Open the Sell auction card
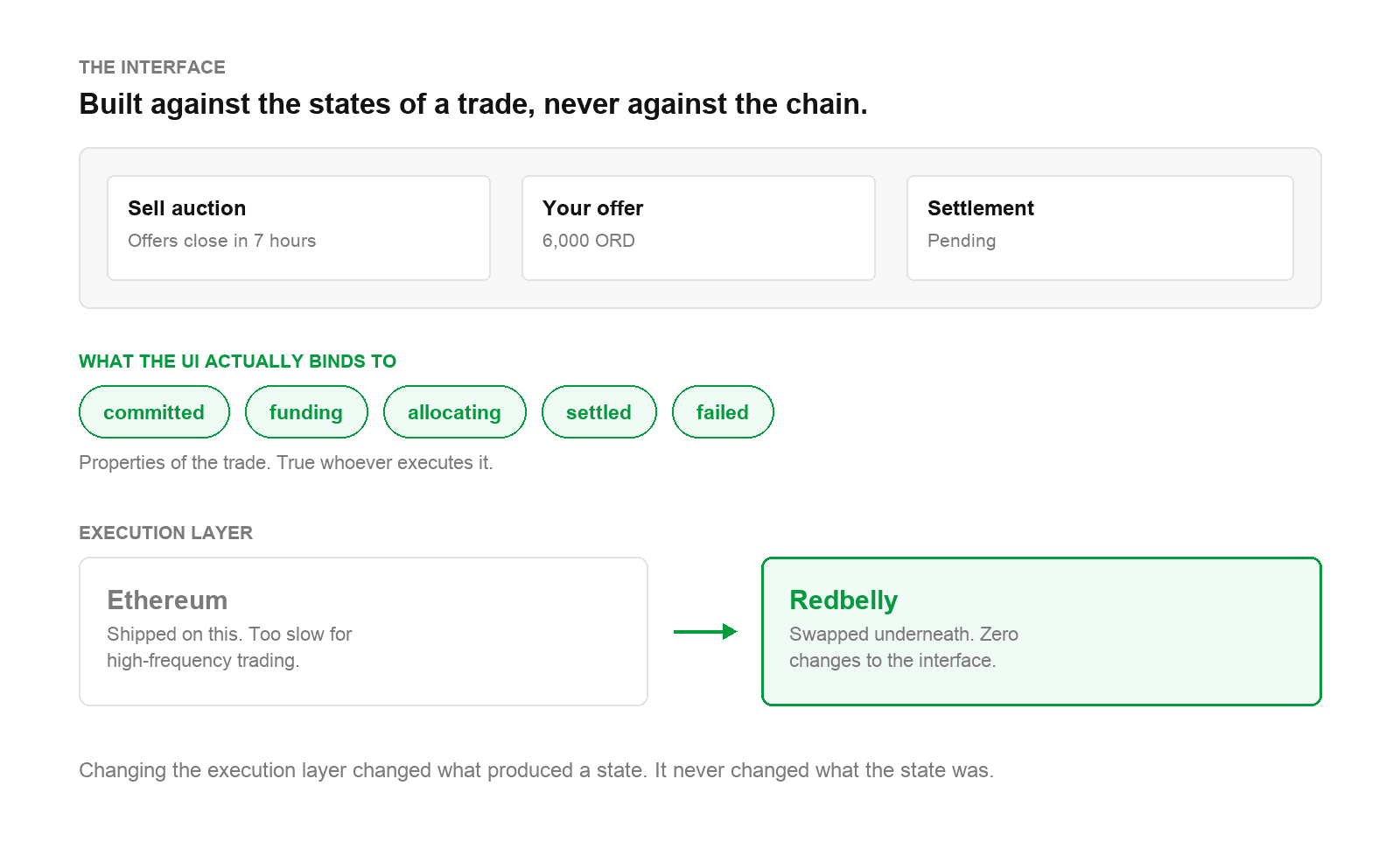The image size is (1400, 842). (298, 228)
